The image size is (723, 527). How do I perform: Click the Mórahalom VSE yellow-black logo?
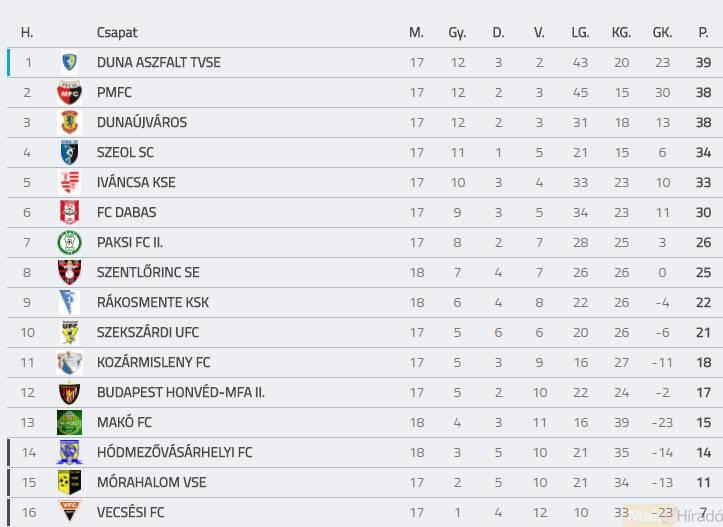(69, 482)
